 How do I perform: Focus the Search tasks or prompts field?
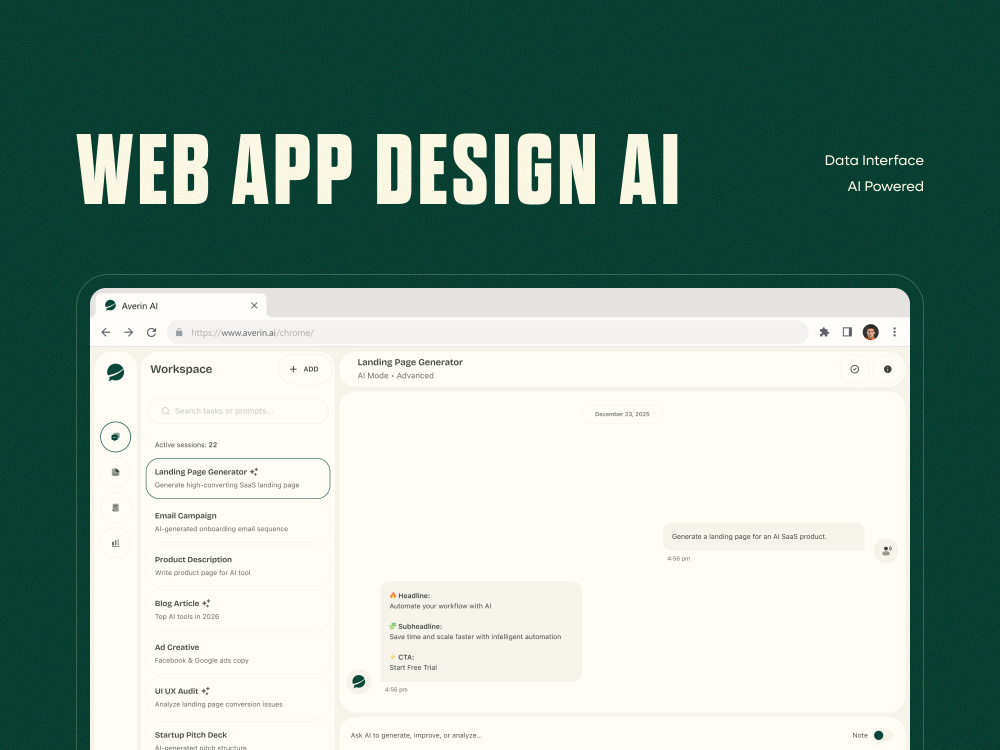point(238,411)
